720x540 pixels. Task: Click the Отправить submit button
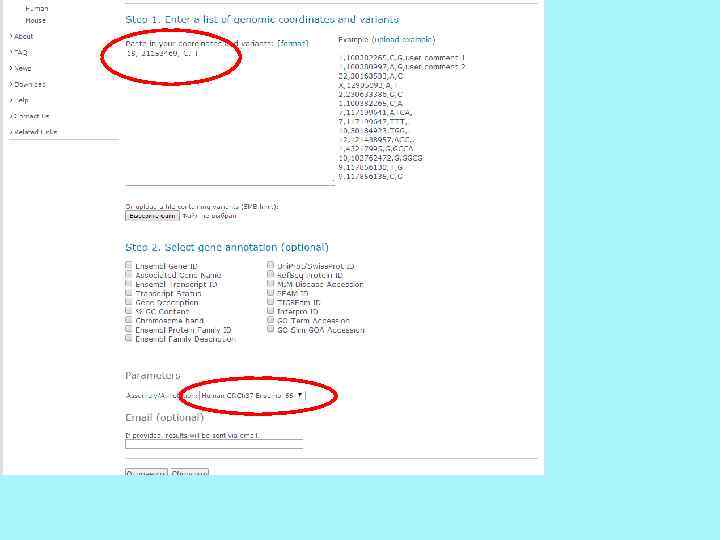[x=146, y=473]
